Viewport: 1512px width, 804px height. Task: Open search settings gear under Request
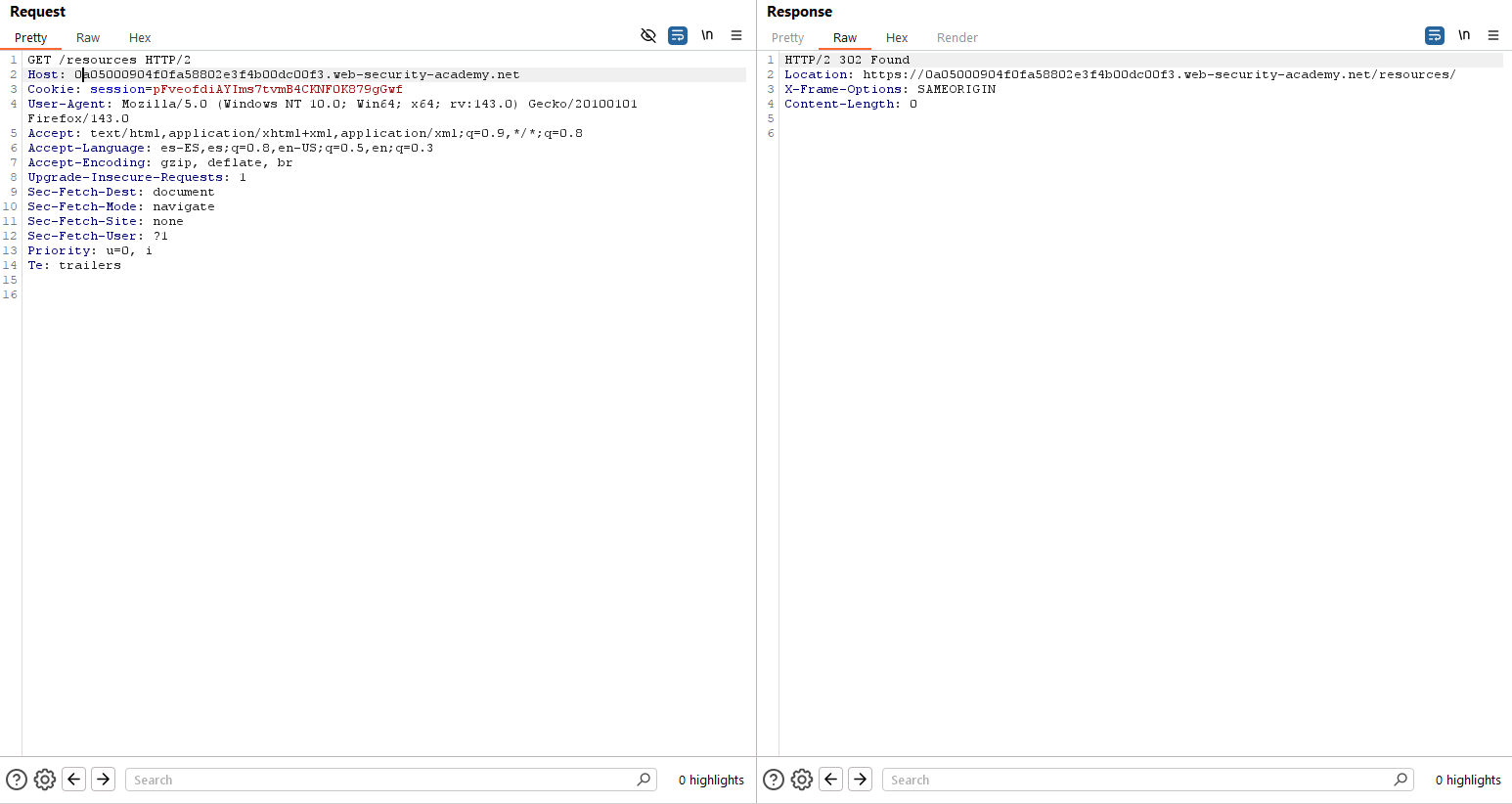pos(45,780)
